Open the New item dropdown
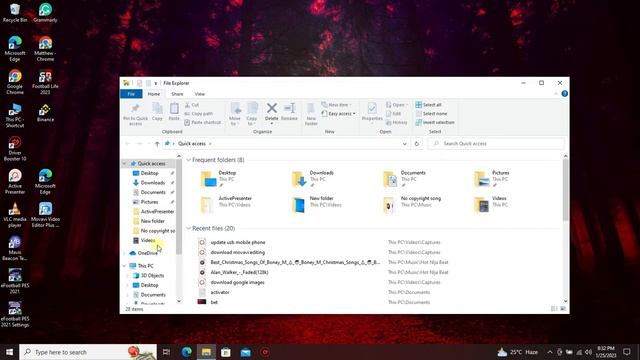 pyautogui.click(x=337, y=105)
